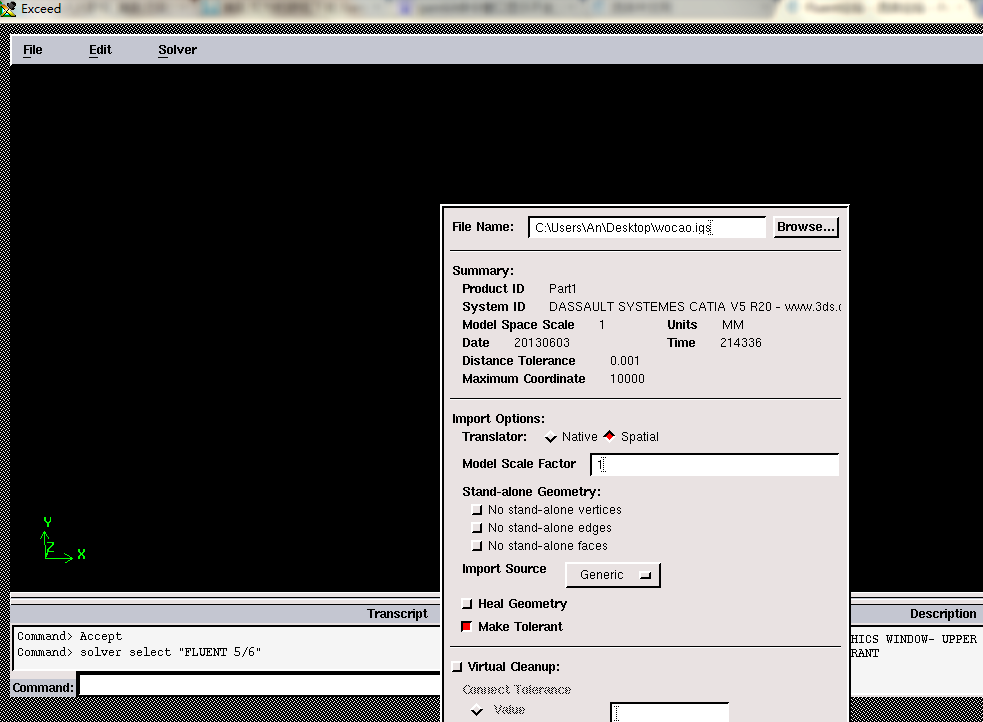This screenshot has height=722, width=983.
Task: Click the Browse... button
Action: [805, 227]
